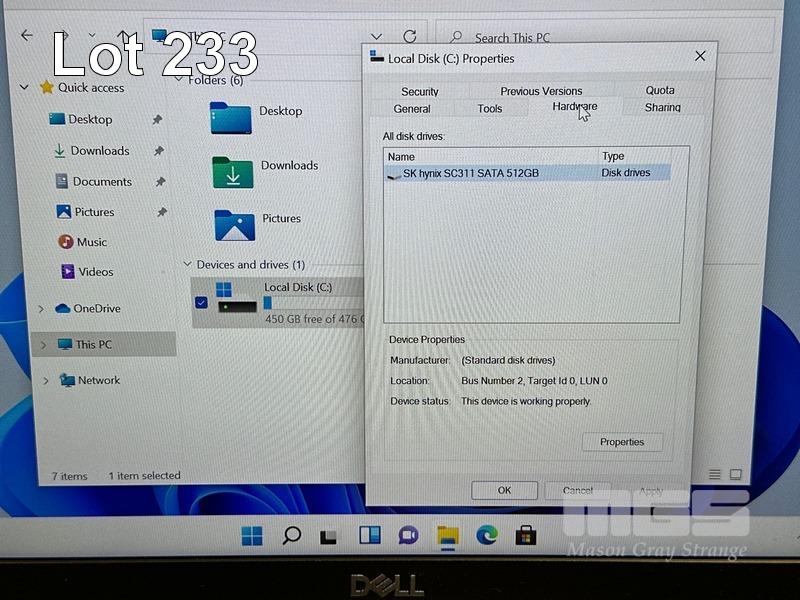Click the 'Disk drives' type cell
The width and height of the screenshot is (800, 600).
coord(626,172)
